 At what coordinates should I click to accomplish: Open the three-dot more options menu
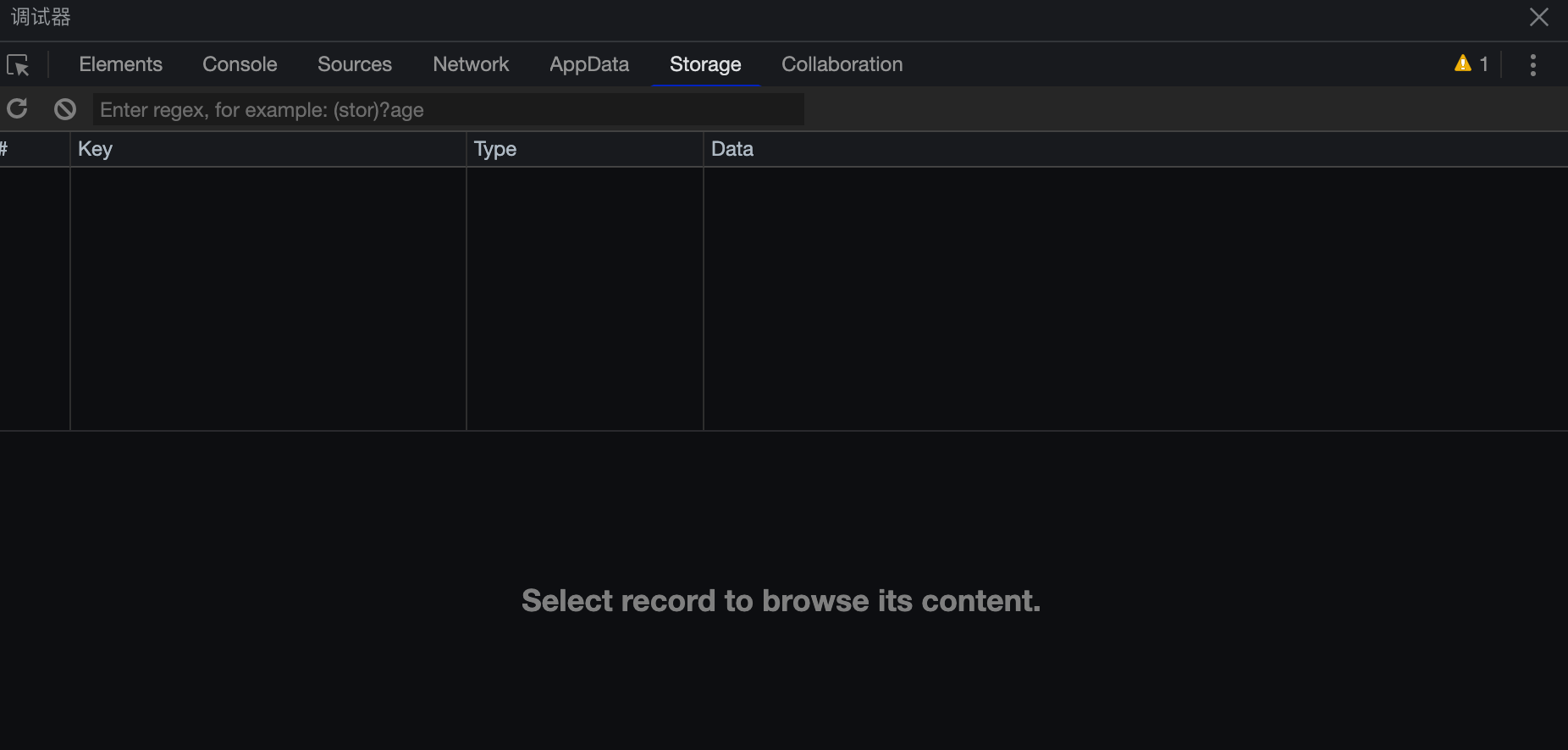tap(1532, 65)
